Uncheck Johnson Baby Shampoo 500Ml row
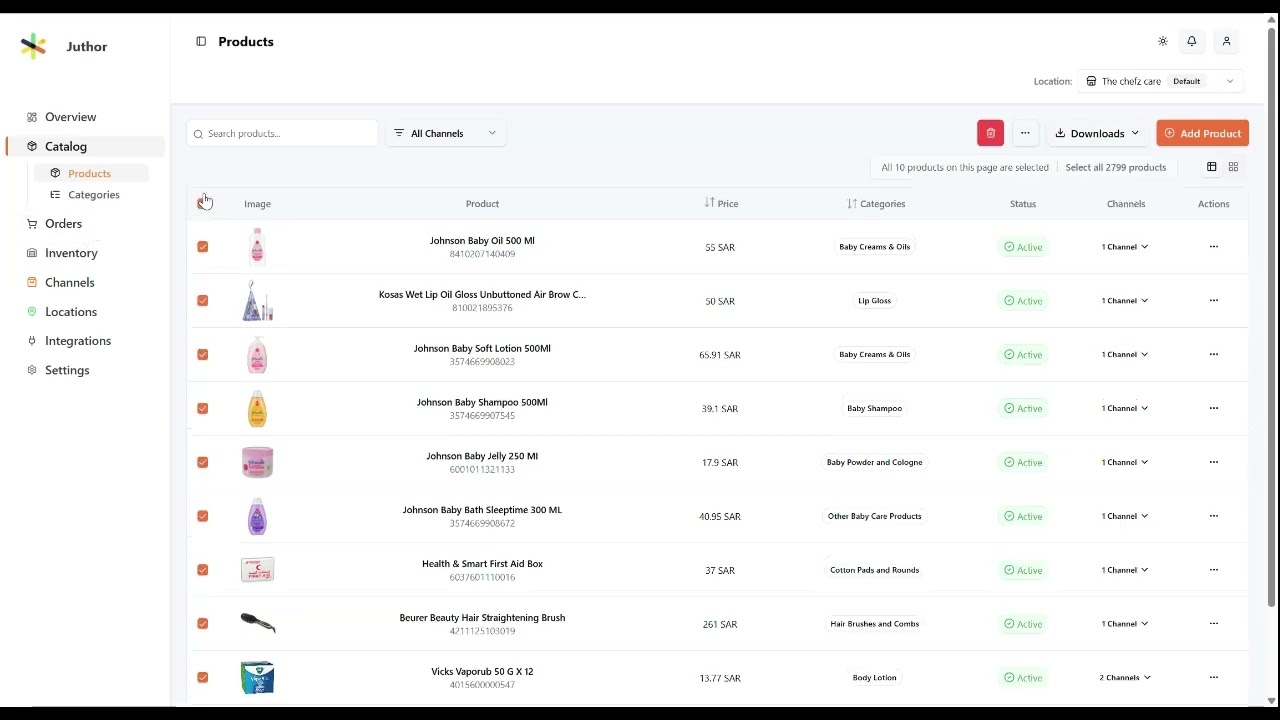Viewport: 1280px width, 720px height. pos(203,408)
